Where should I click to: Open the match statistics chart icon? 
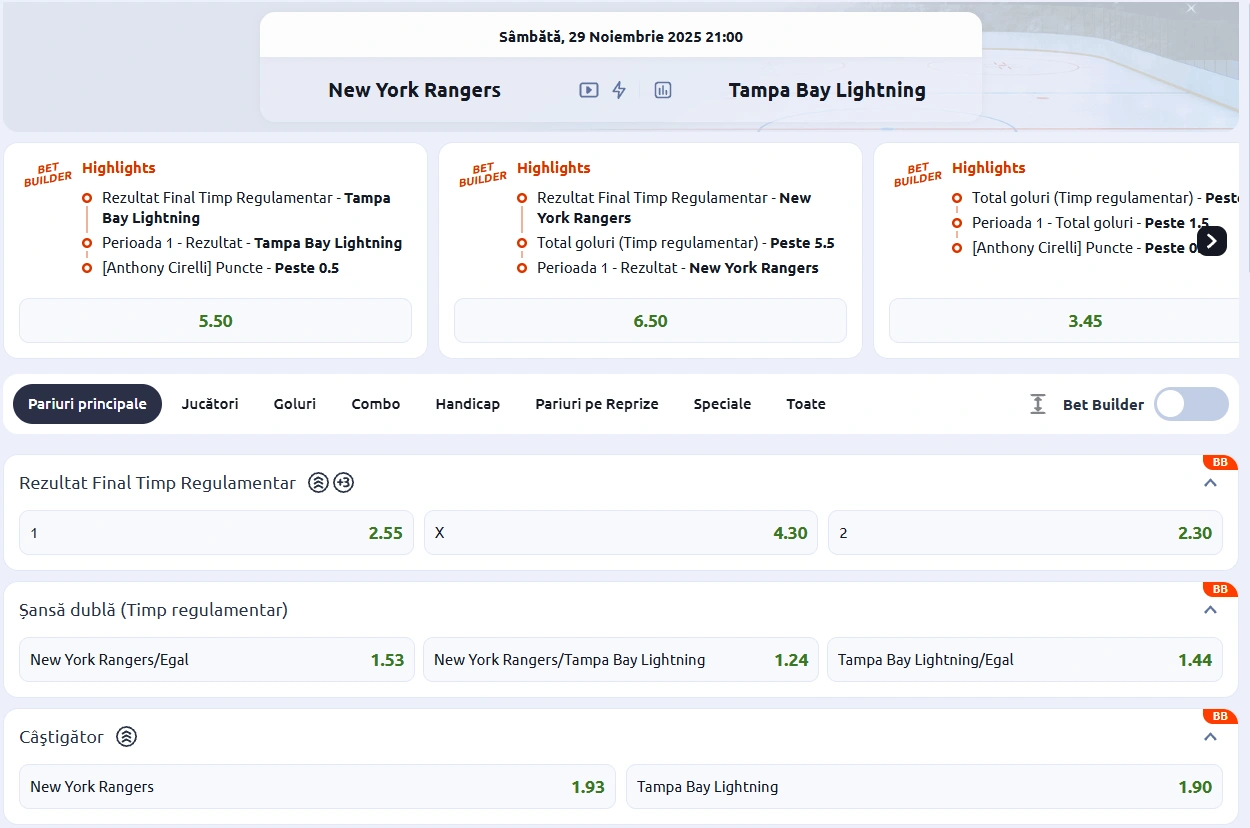click(x=662, y=90)
